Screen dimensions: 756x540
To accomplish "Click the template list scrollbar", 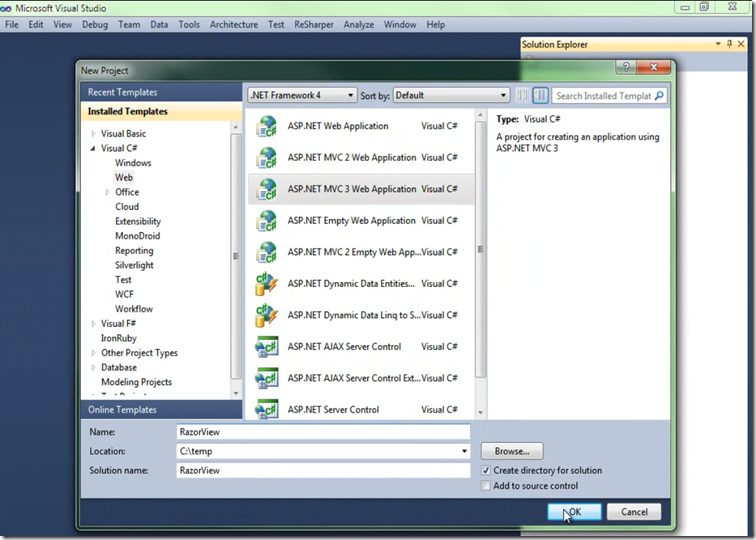I will pyautogui.click(x=480, y=249).
